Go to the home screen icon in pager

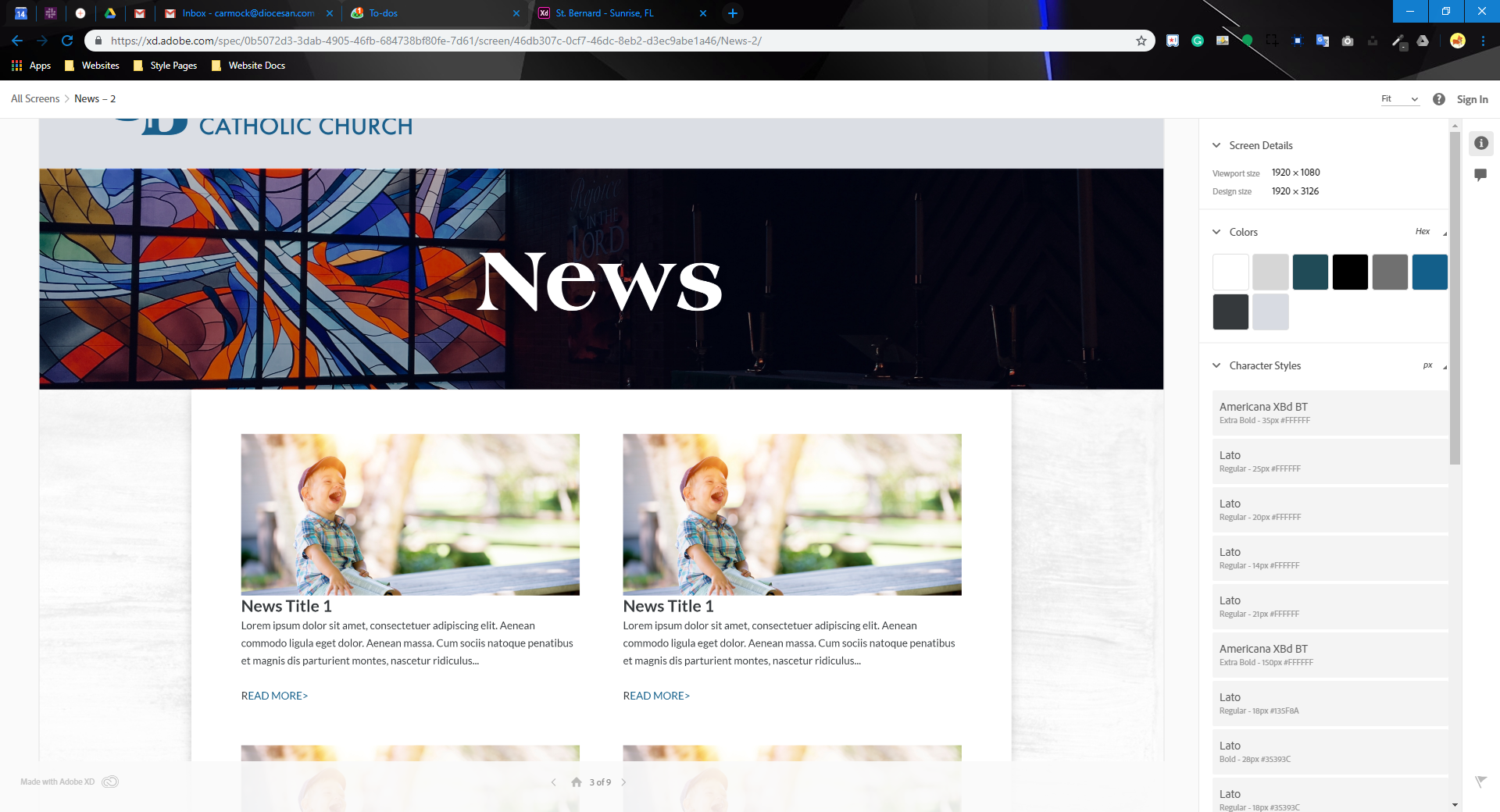click(576, 782)
